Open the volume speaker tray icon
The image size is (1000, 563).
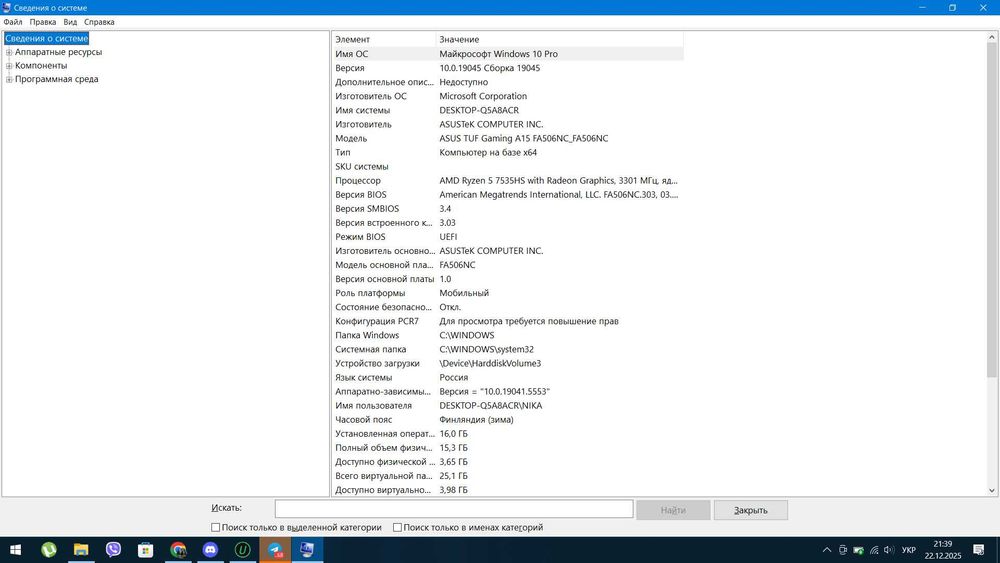coord(889,550)
